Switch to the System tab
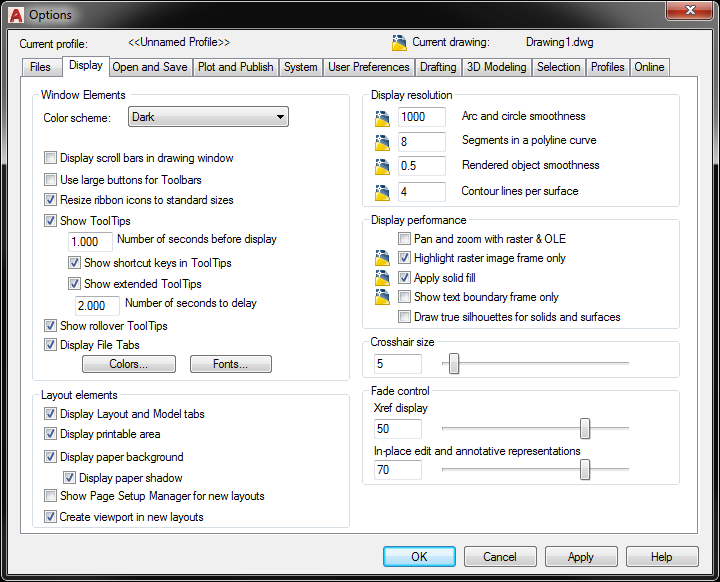This screenshot has width=720, height=582. [x=301, y=67]
